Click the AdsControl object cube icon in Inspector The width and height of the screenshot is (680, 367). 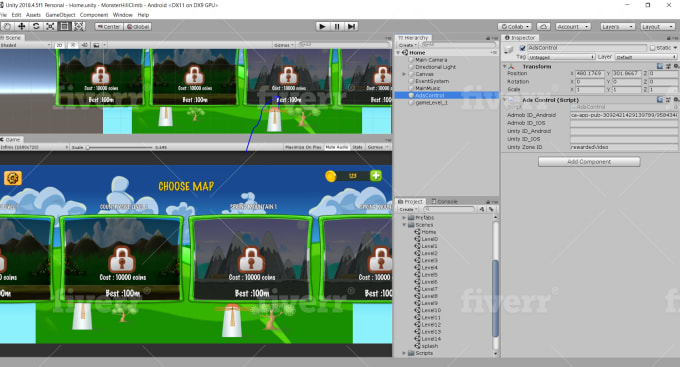509,50
